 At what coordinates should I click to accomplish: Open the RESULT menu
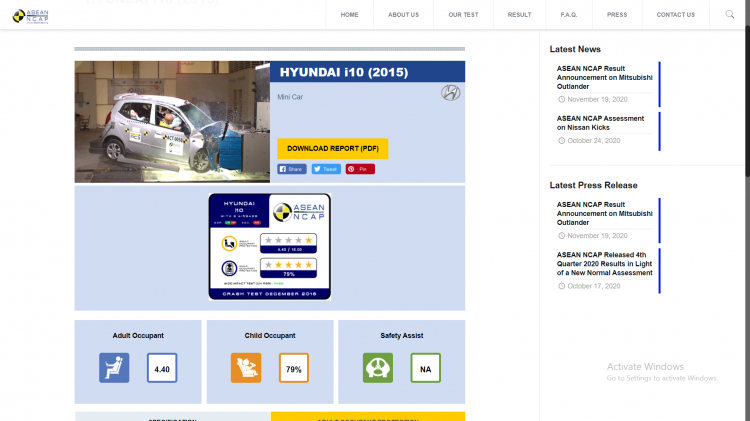coord(519,15)
